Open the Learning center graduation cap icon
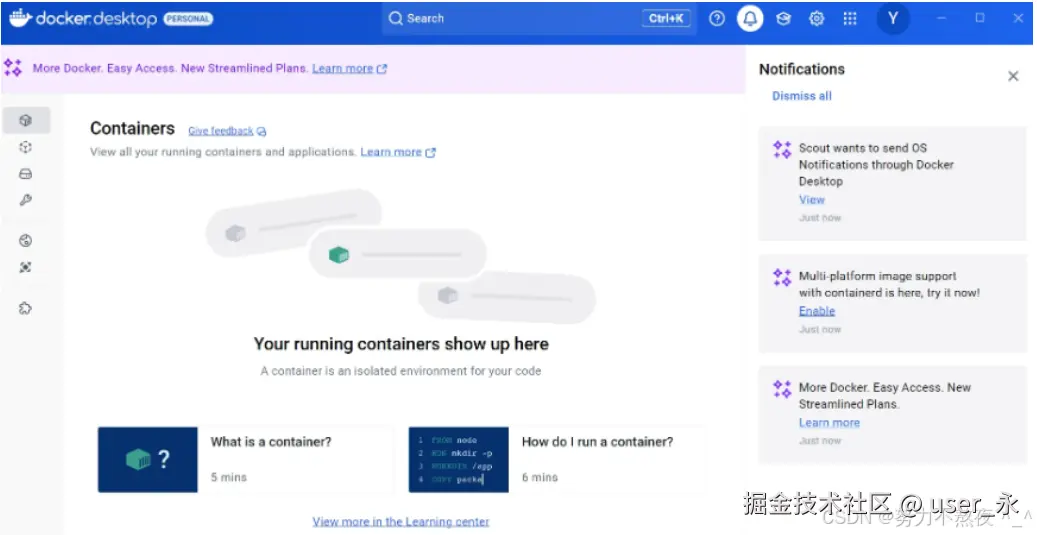The height and width of the screenshot is (535, 1037). (784, 19)
